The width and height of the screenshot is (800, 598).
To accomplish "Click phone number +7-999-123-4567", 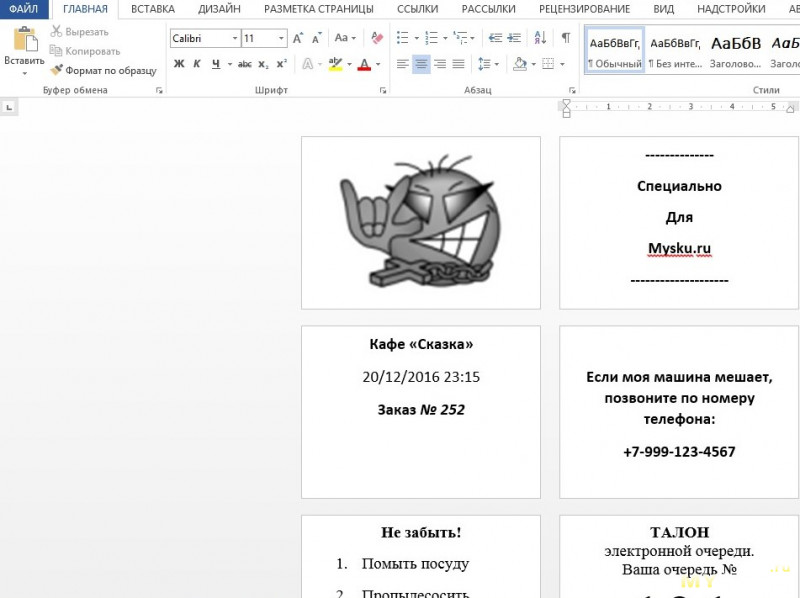I will pyautogui.click(x=679, y=452).
